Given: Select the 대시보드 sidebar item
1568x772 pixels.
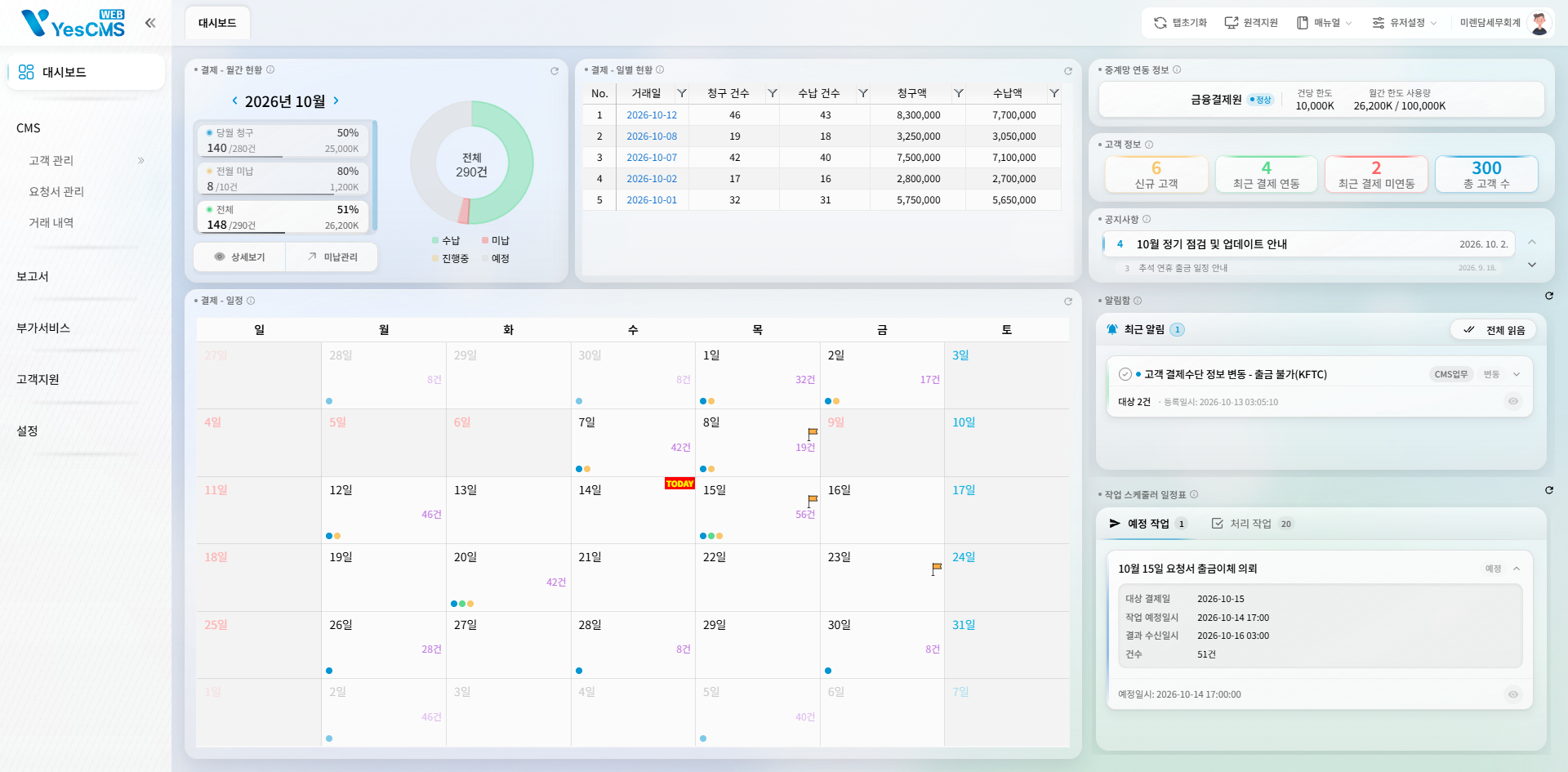Looking at the screenshot, I should point(86,72).
